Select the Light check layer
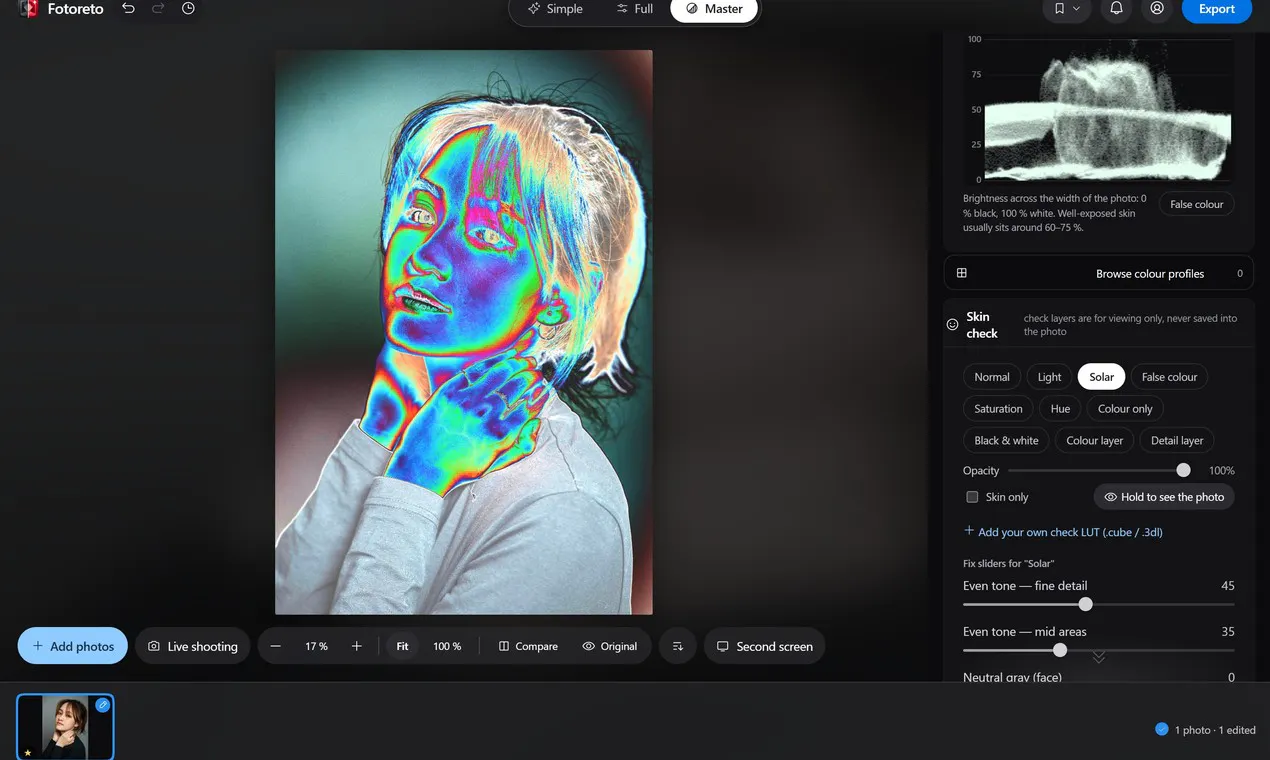The width and height of the screenshot is (1270, 760). click(1049, 377)
